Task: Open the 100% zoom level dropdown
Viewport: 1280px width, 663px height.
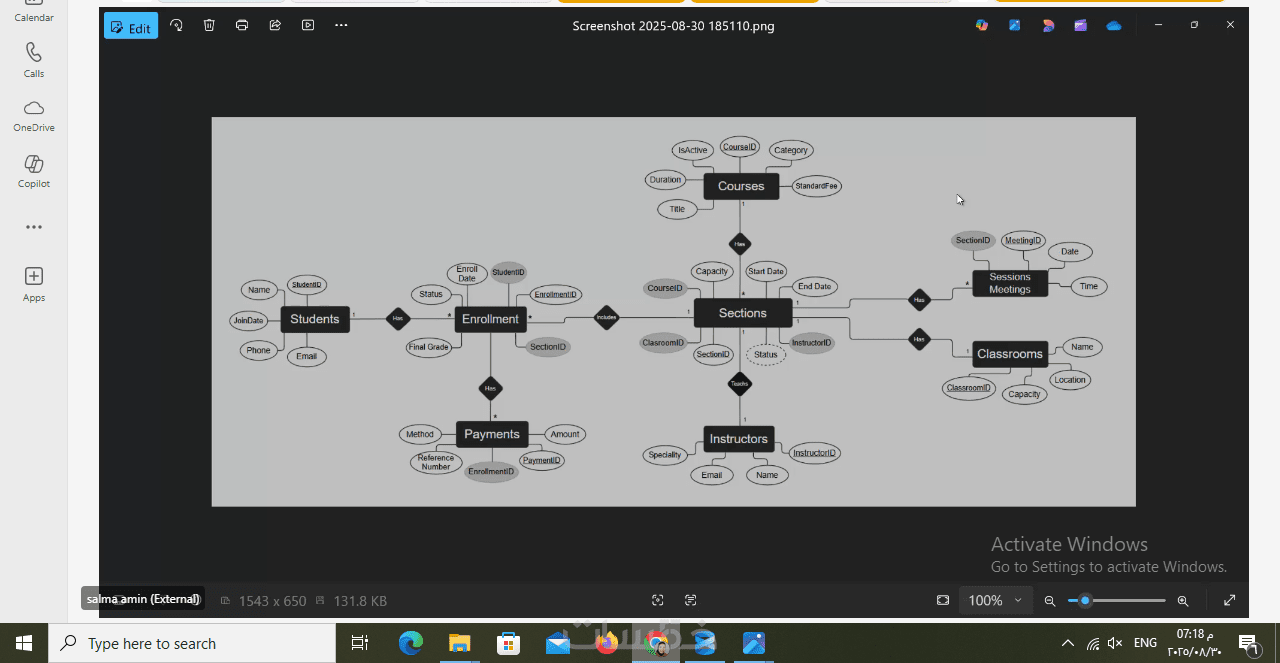Action: (x=996, y=600)
